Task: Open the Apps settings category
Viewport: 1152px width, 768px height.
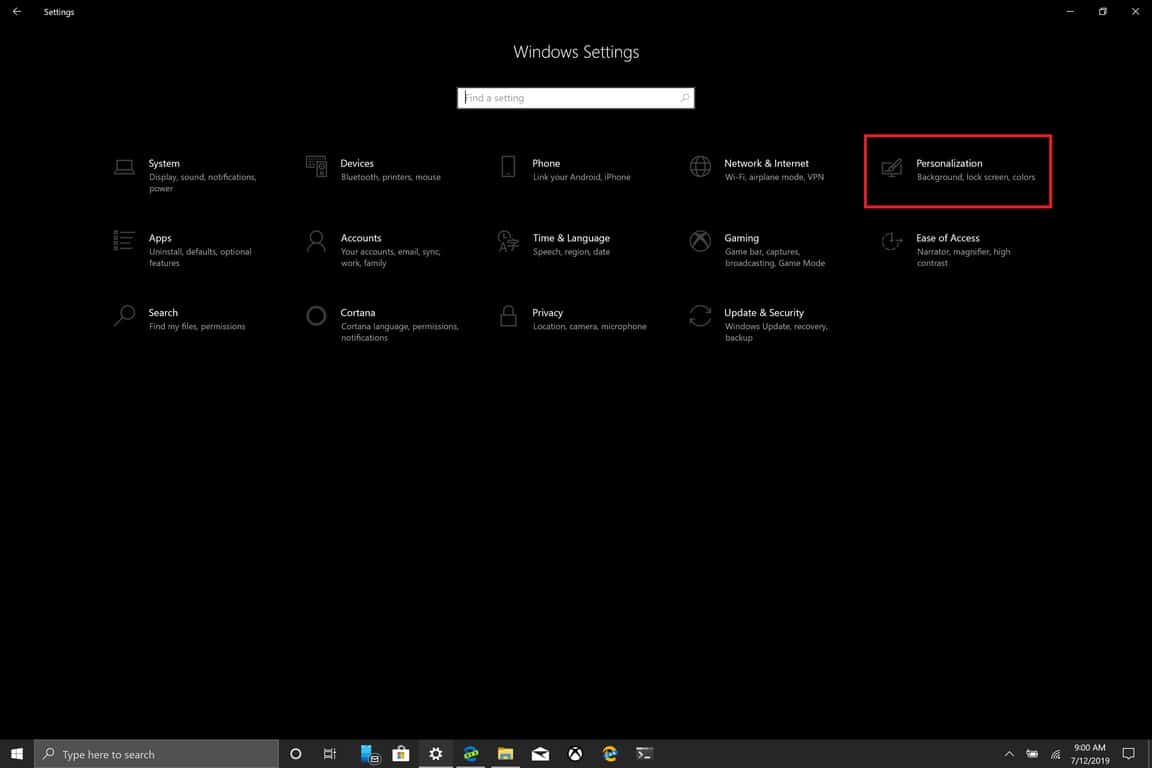Action: [184, 250]
